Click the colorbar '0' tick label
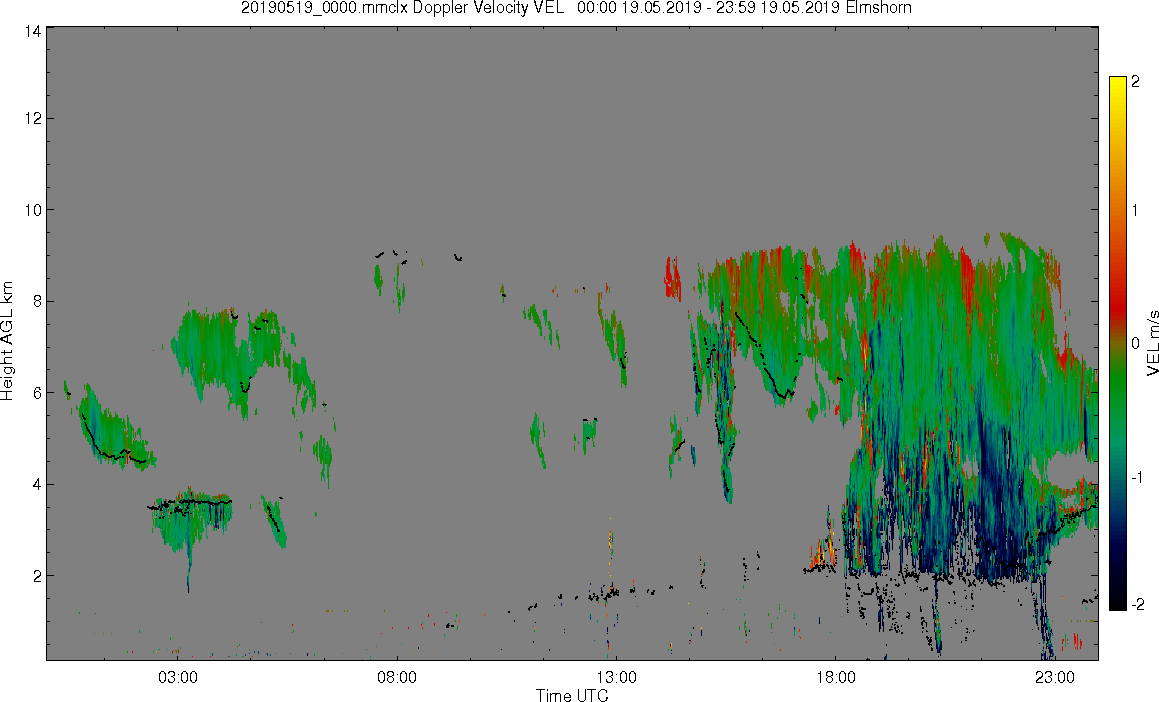This screenshot has width=1159, height=702. (1135, 344)
